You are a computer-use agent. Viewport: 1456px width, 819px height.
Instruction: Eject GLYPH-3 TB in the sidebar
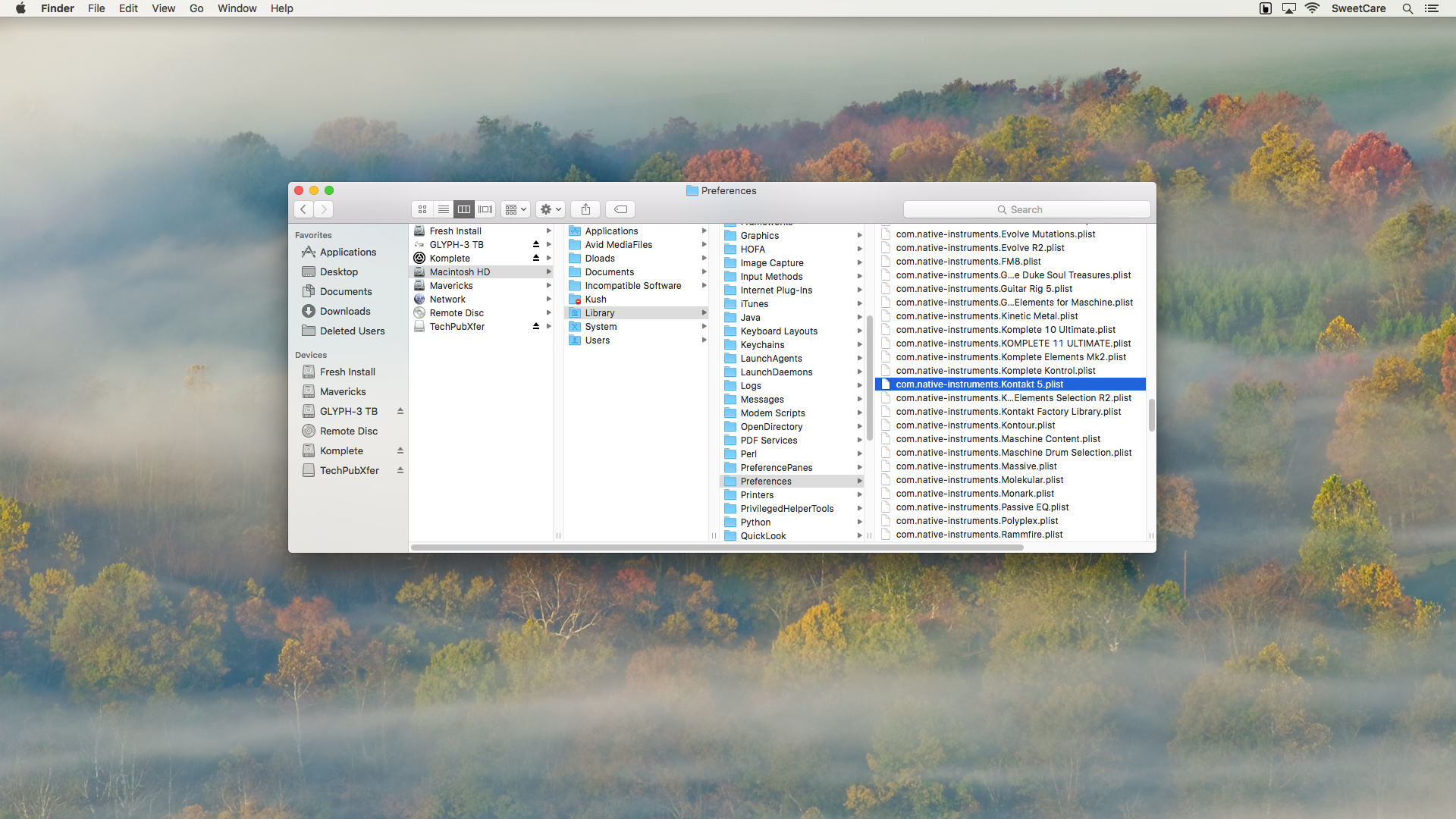click(400, 411)
